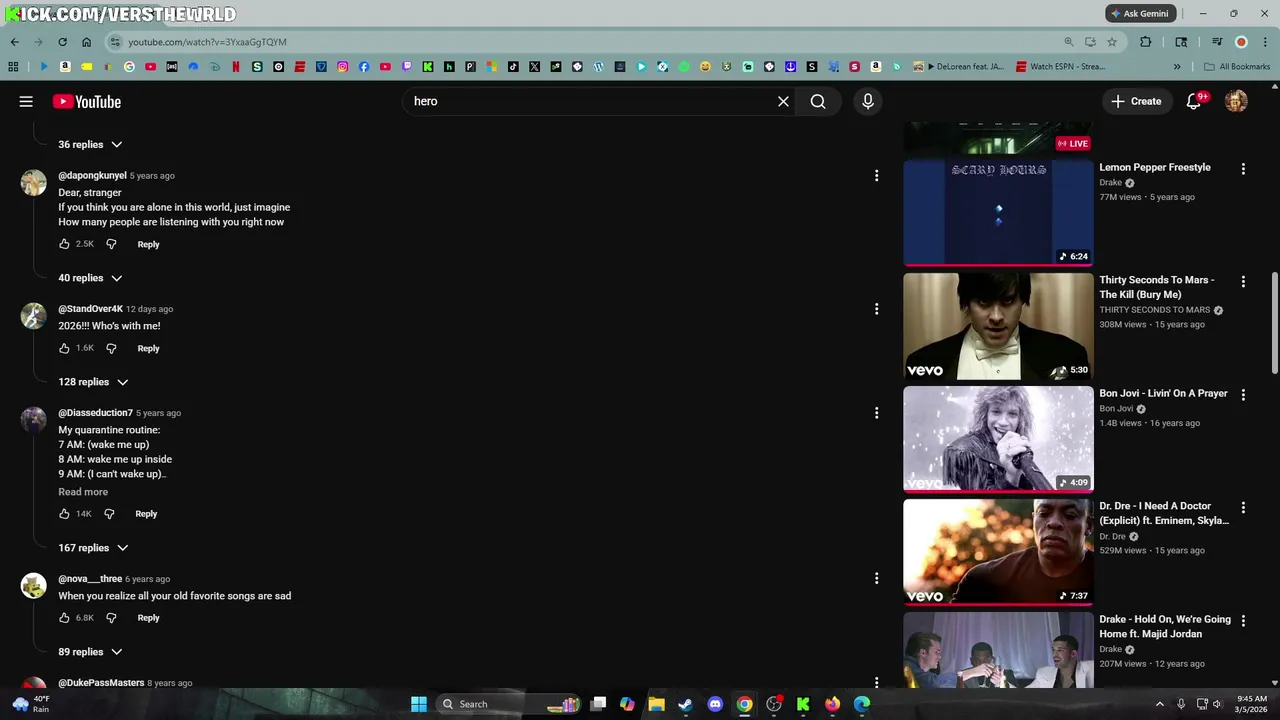
Task: Open Bon Jovi Livin' On A Prayer title
Action: pos(1163,393)
